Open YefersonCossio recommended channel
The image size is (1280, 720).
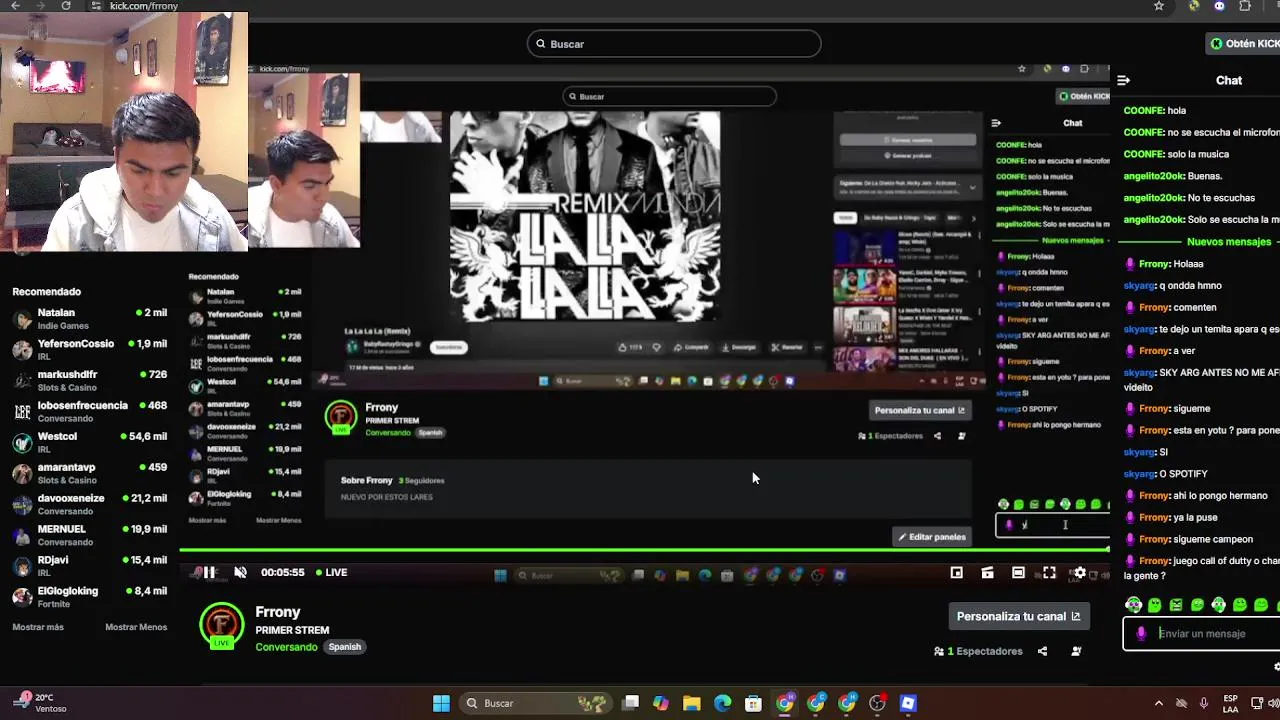[x=90, y=350]
